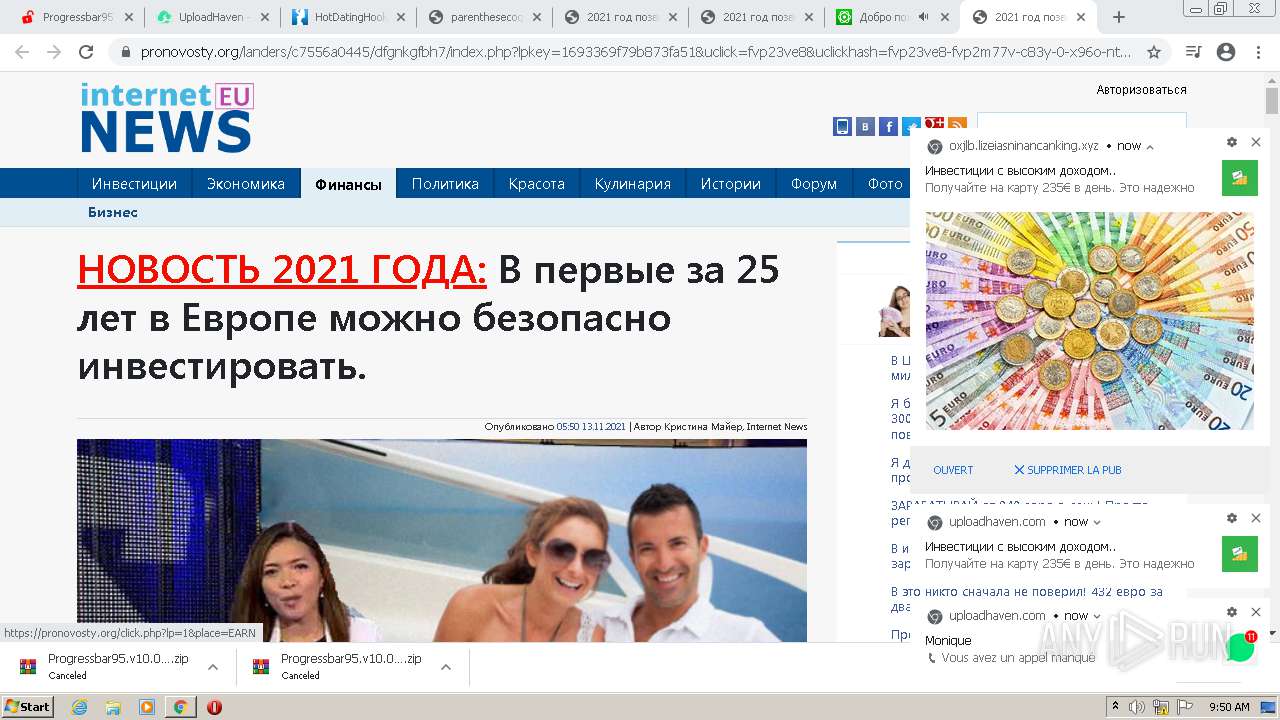Open the media control icon in toolbar
Viewport: 1280px width, 720px height.
[x=1193, y=52]
